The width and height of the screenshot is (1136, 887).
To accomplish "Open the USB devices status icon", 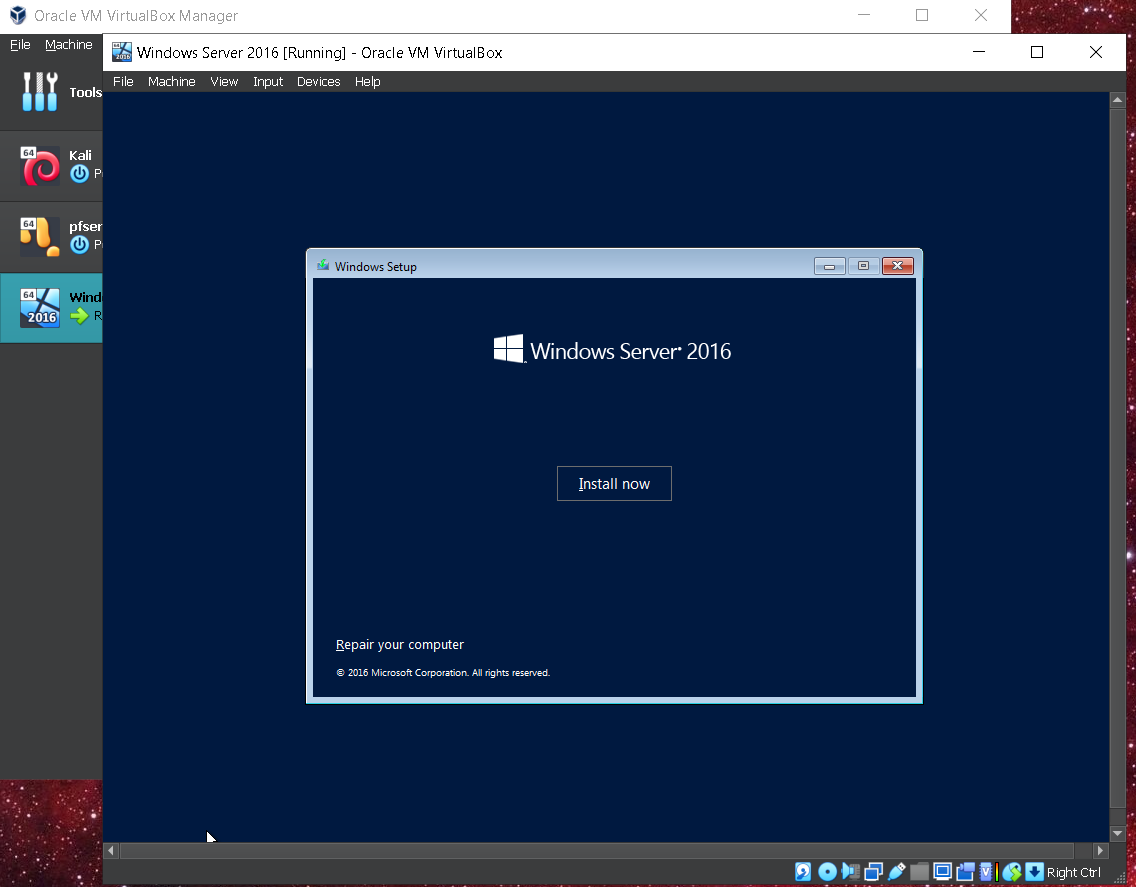I will [896, 871].
